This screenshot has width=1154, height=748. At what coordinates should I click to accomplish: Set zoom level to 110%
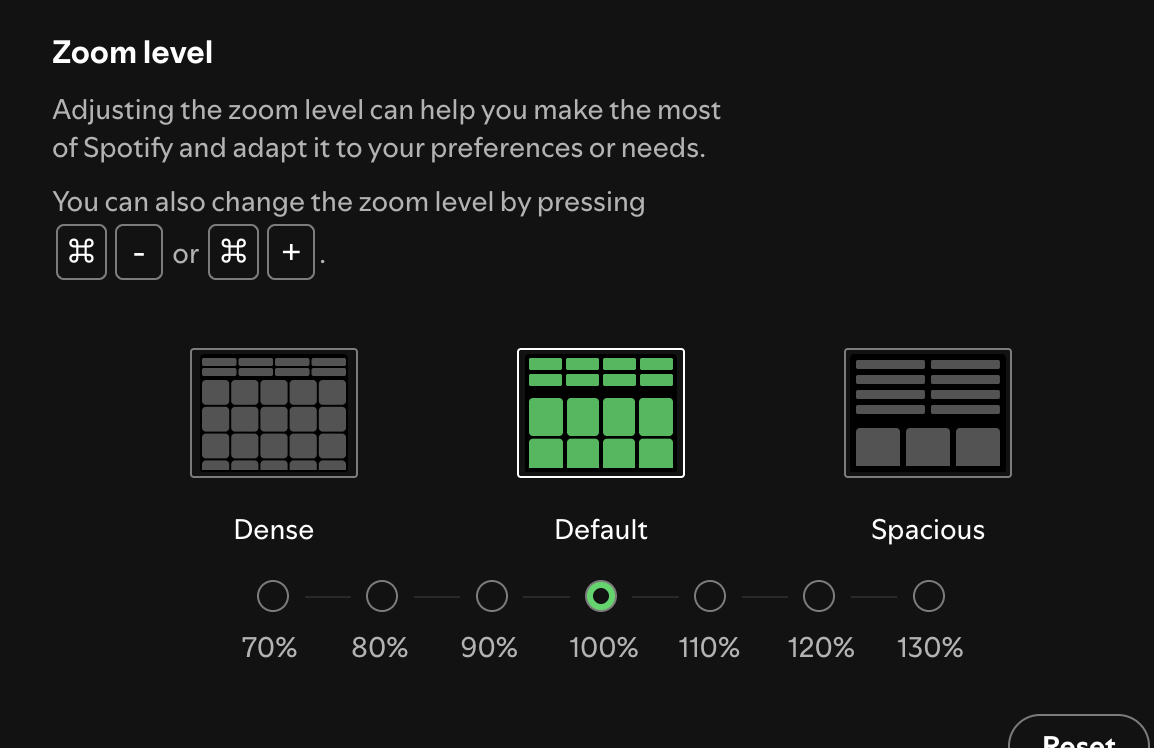pos(709,596)
